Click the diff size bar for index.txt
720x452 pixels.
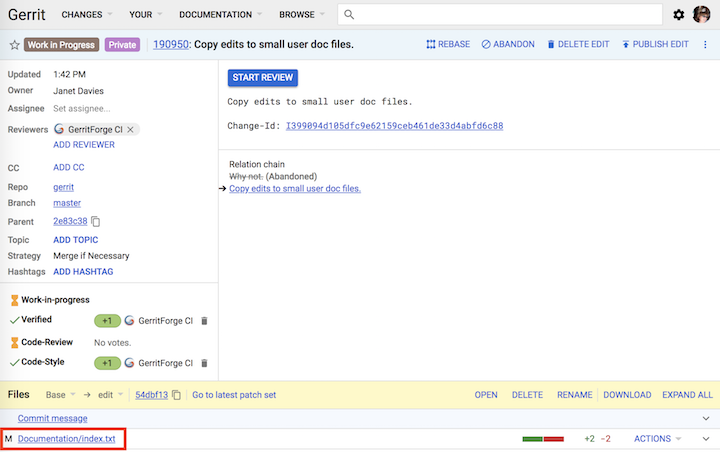click(x=543, y=439)
